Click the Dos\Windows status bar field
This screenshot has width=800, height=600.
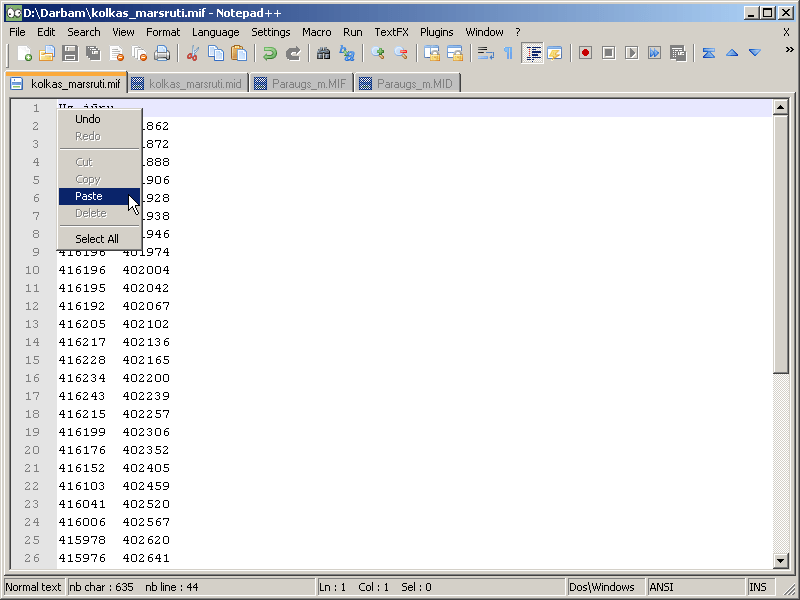pos(606,587)
